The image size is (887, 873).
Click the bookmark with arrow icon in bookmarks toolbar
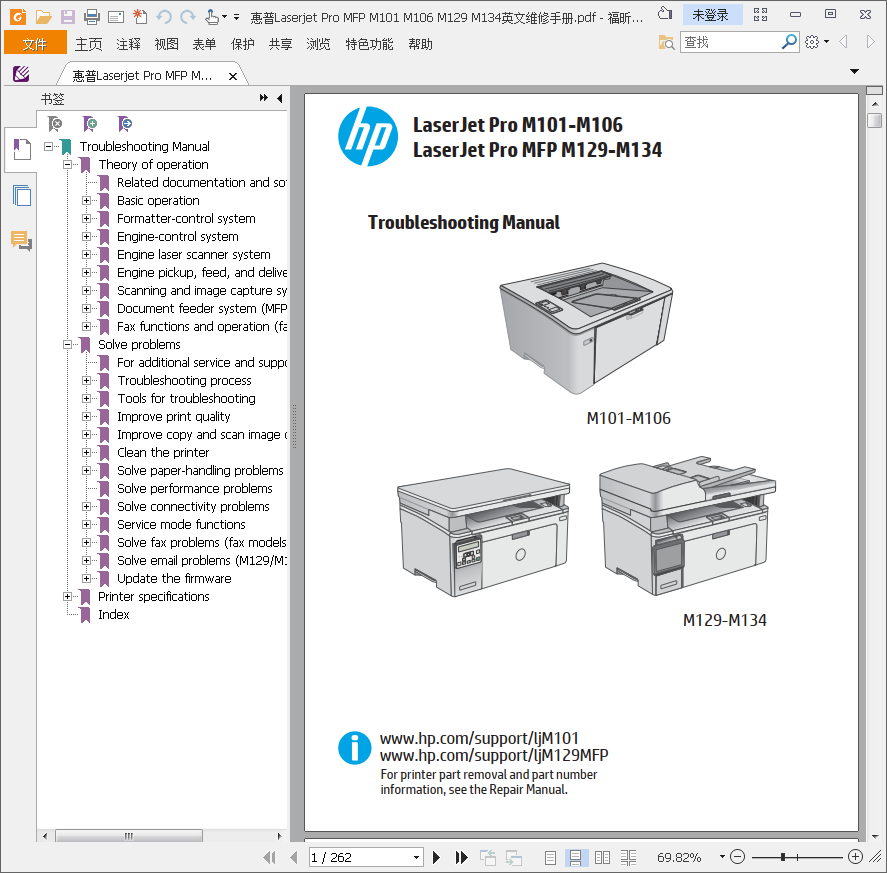click(x=124, y=123)
